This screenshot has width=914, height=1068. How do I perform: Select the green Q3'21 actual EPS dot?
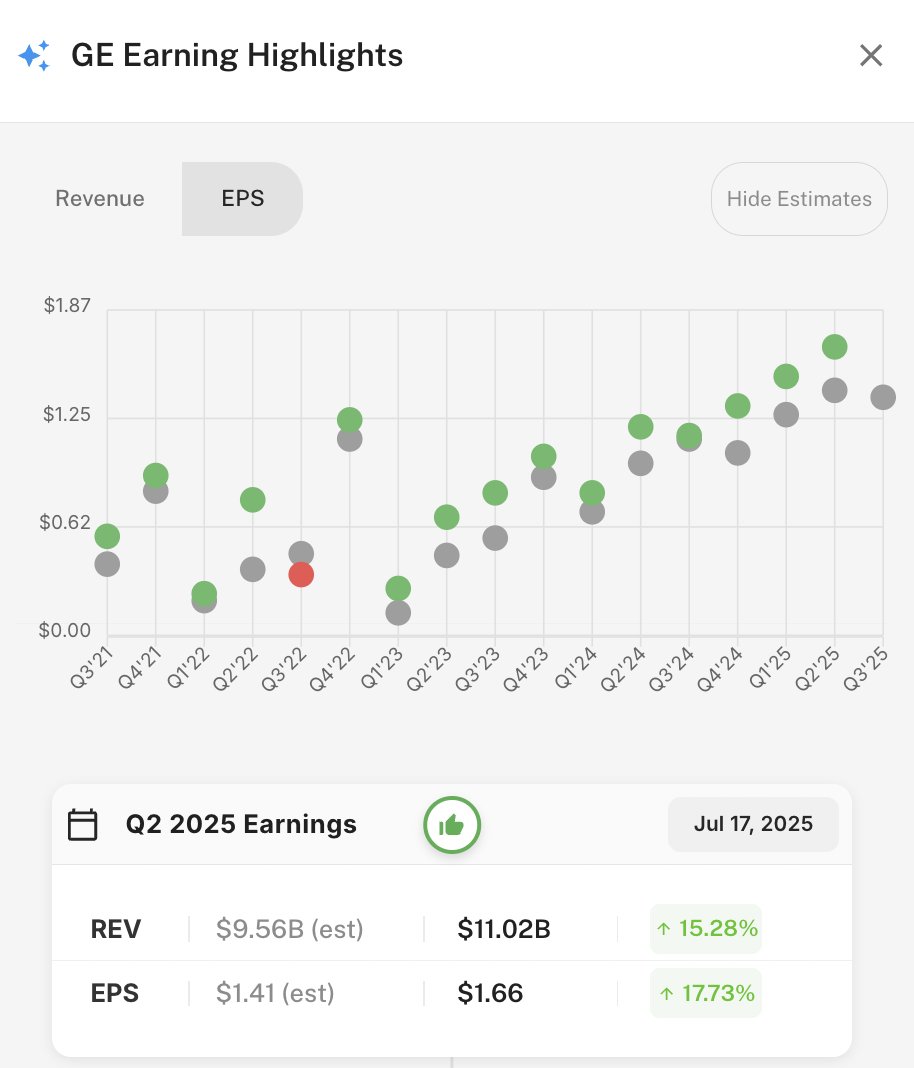(107, 536)
